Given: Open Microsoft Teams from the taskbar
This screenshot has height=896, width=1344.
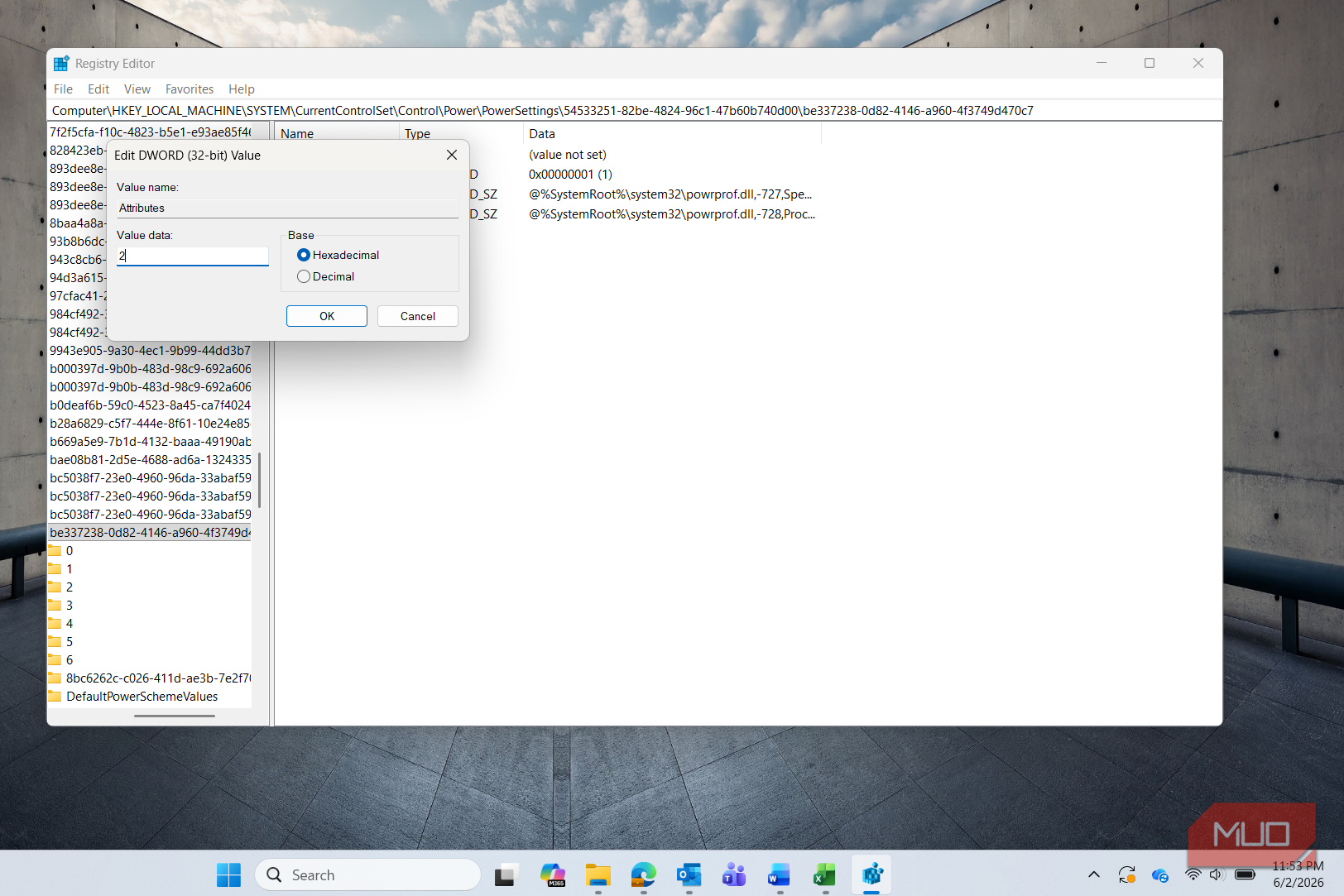Looking at the screenshot, I should pyautogui.click(x=734, y=875).
